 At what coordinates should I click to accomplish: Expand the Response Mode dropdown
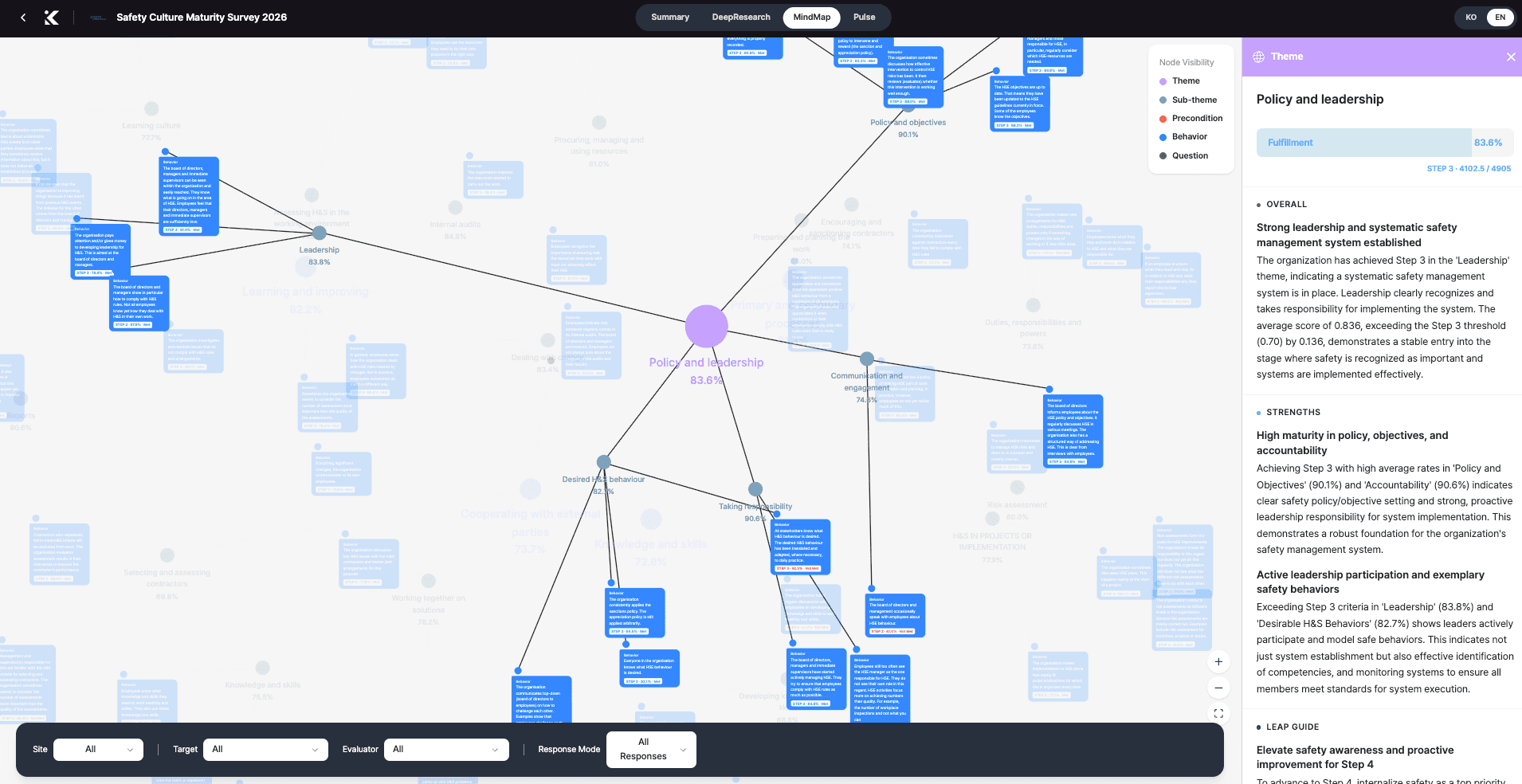652,750
